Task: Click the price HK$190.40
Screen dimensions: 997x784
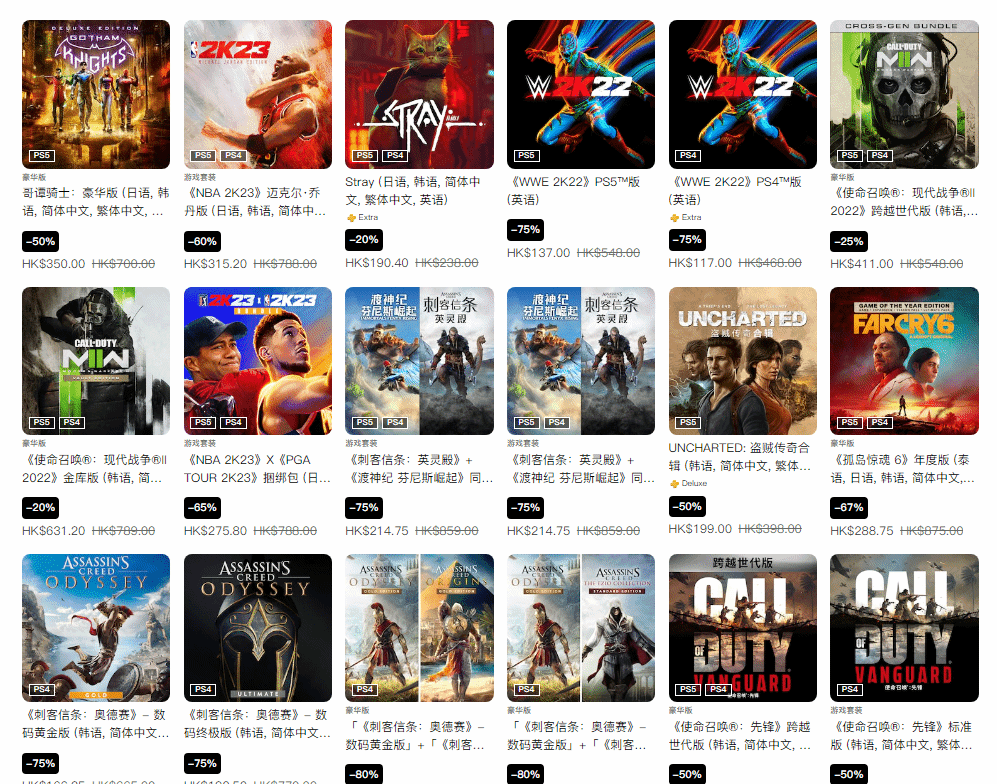Action: point(376,263)
